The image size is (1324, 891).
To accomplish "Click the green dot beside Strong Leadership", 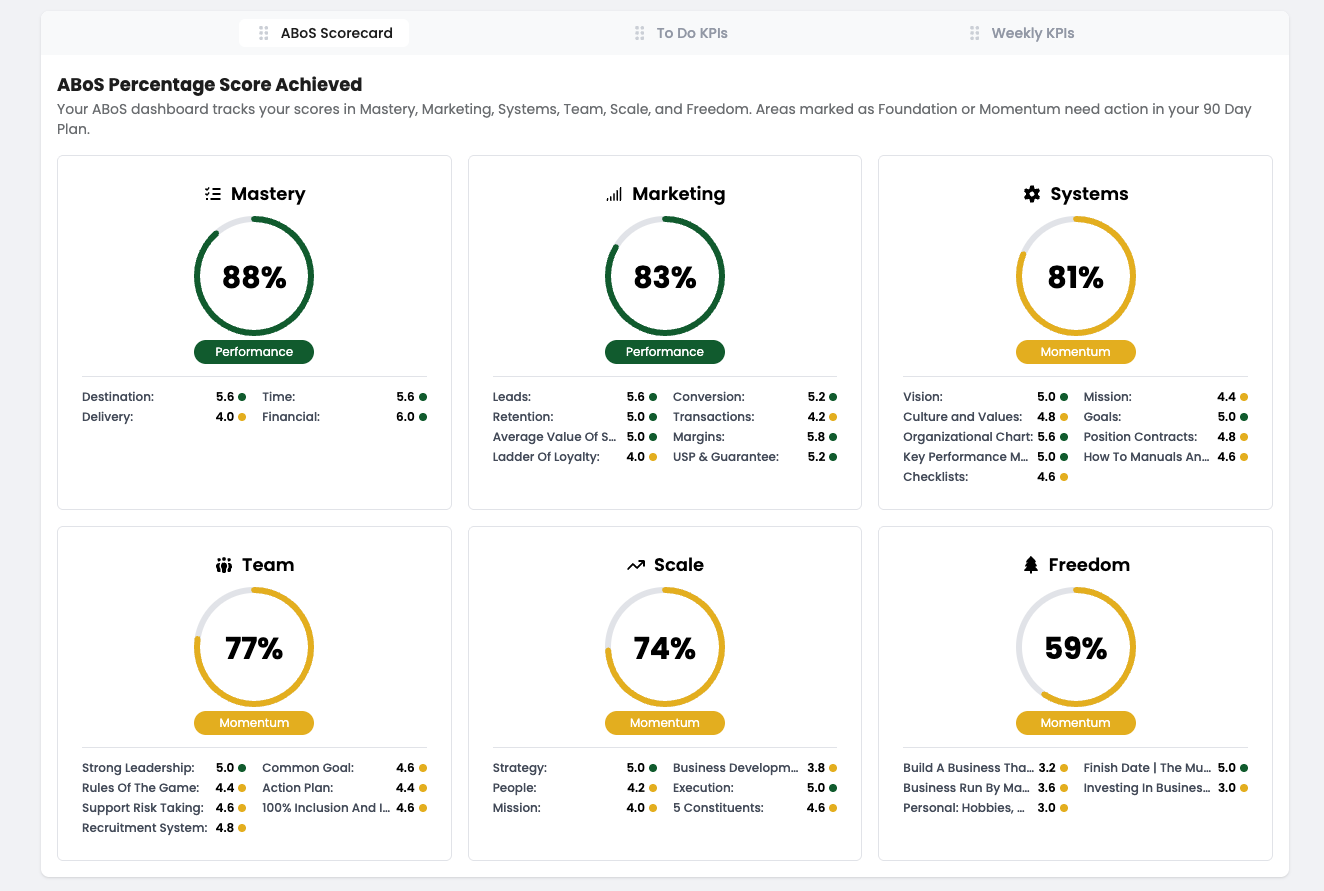I will [242, 768].
